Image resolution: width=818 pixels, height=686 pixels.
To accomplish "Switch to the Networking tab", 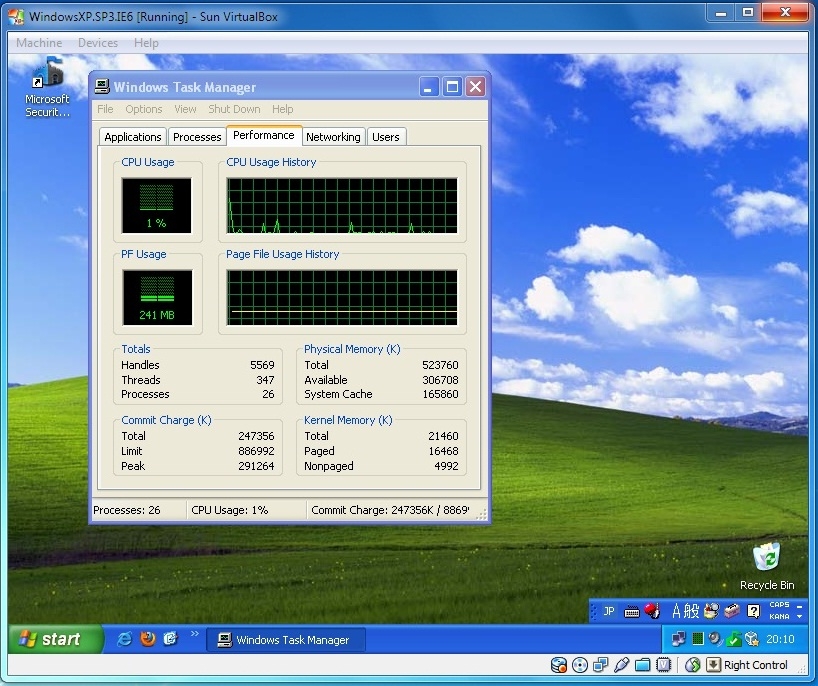I will click(333, 137).
